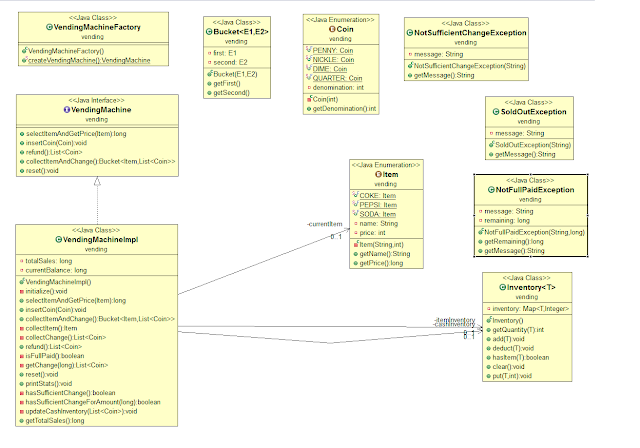Select the remaining: long field
Image resolution: width=640 pixels, height=448 pixels.
coord(507,221)
